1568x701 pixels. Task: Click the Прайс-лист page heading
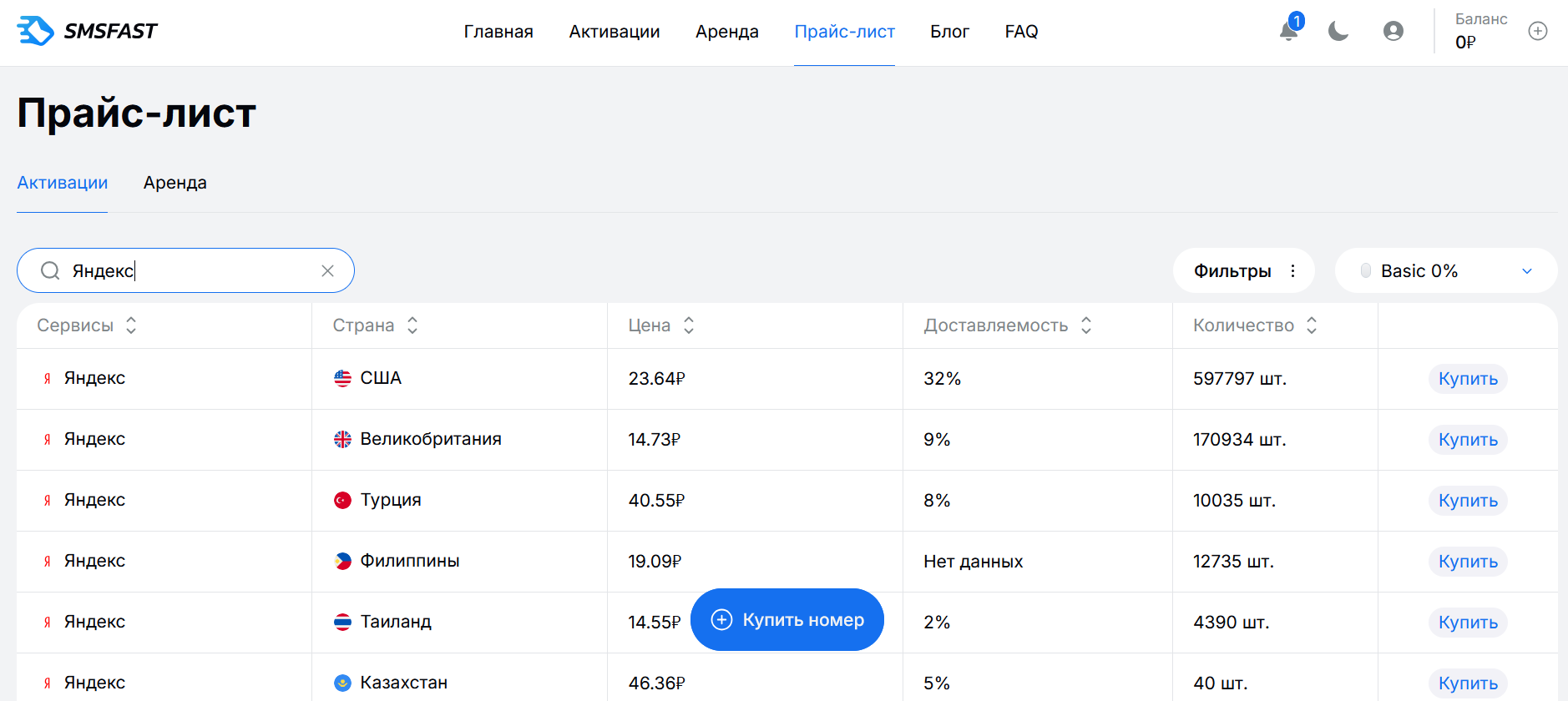point(137,113)
